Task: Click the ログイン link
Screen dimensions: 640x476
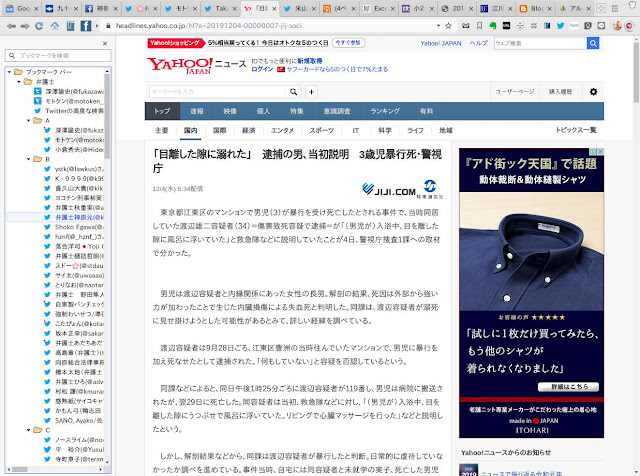Action: (262, 69)
